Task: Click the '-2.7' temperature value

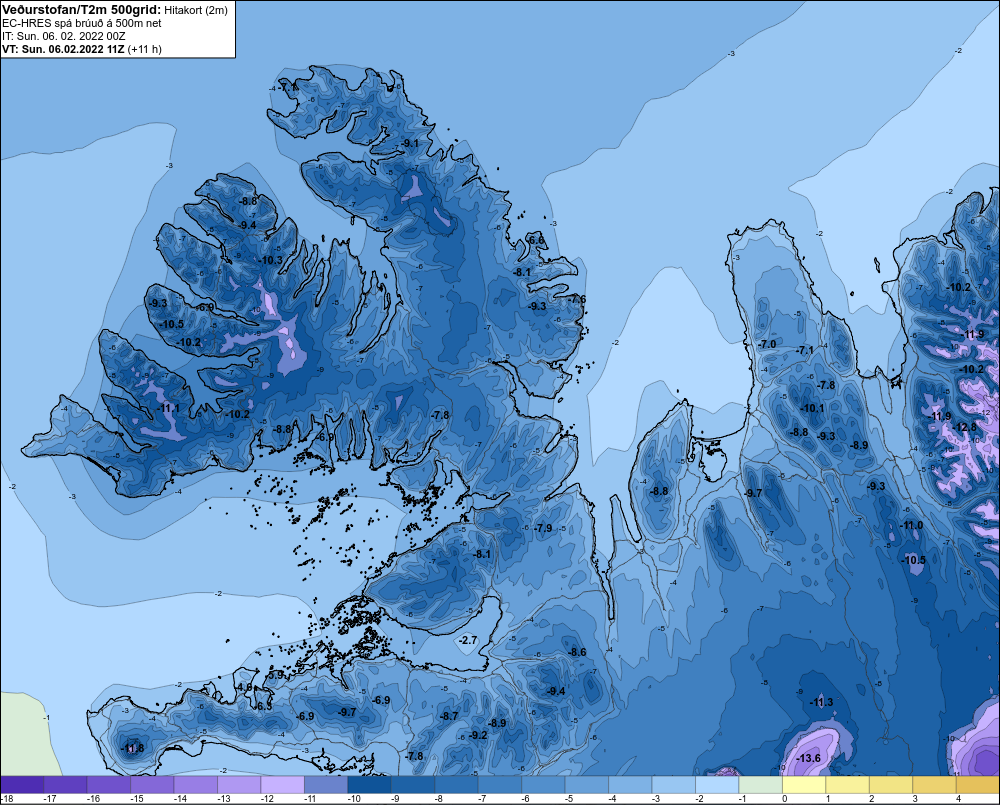Action: pos(468,640)
